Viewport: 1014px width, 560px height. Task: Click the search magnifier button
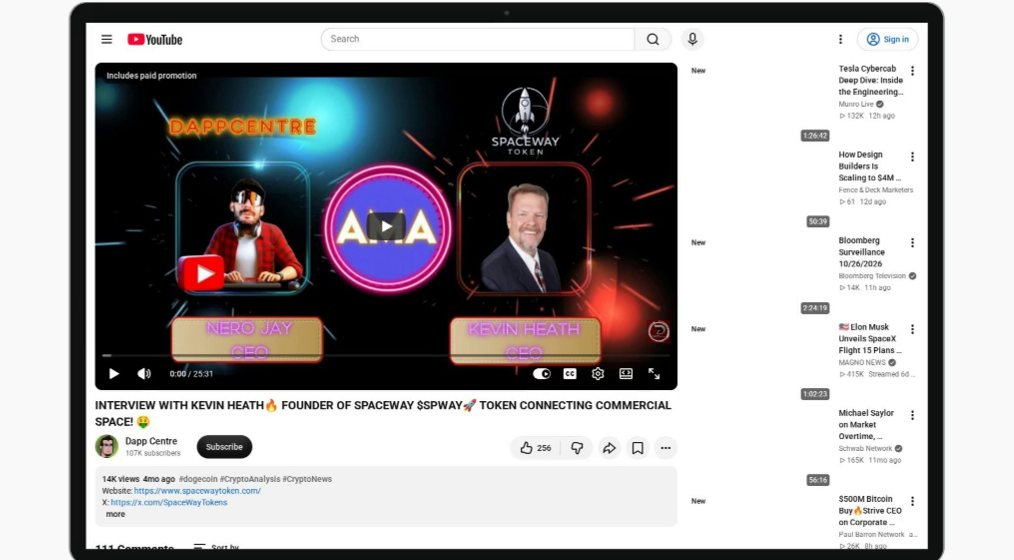pyautogui.click(x=653, y=39)
